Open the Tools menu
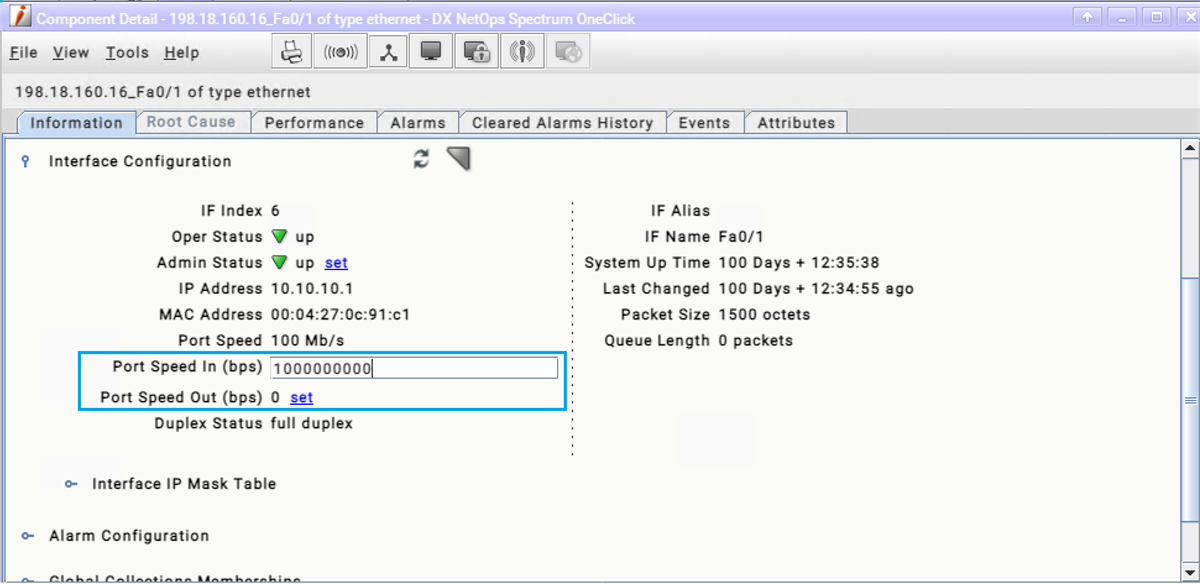 [126, 52]
